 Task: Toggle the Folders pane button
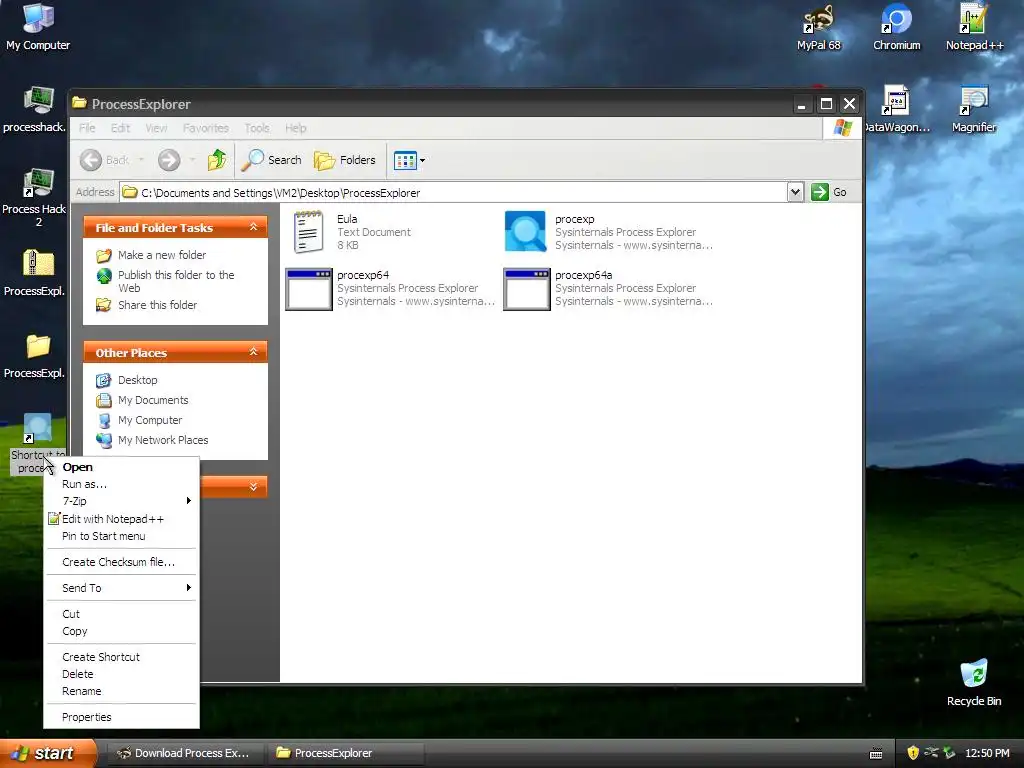click(x=345, y=159)
